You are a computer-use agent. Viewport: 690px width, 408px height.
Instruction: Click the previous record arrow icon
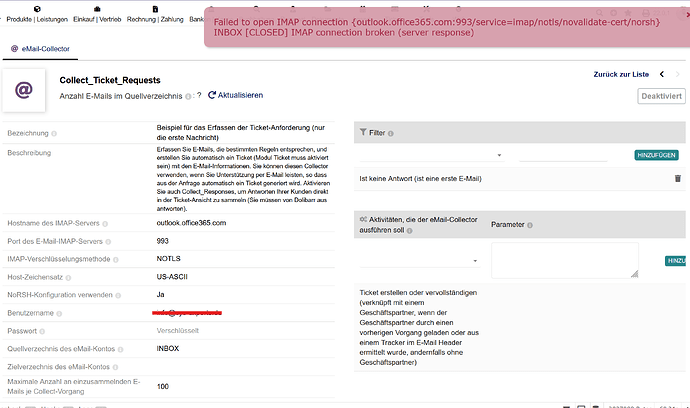(x=659, y=74)
